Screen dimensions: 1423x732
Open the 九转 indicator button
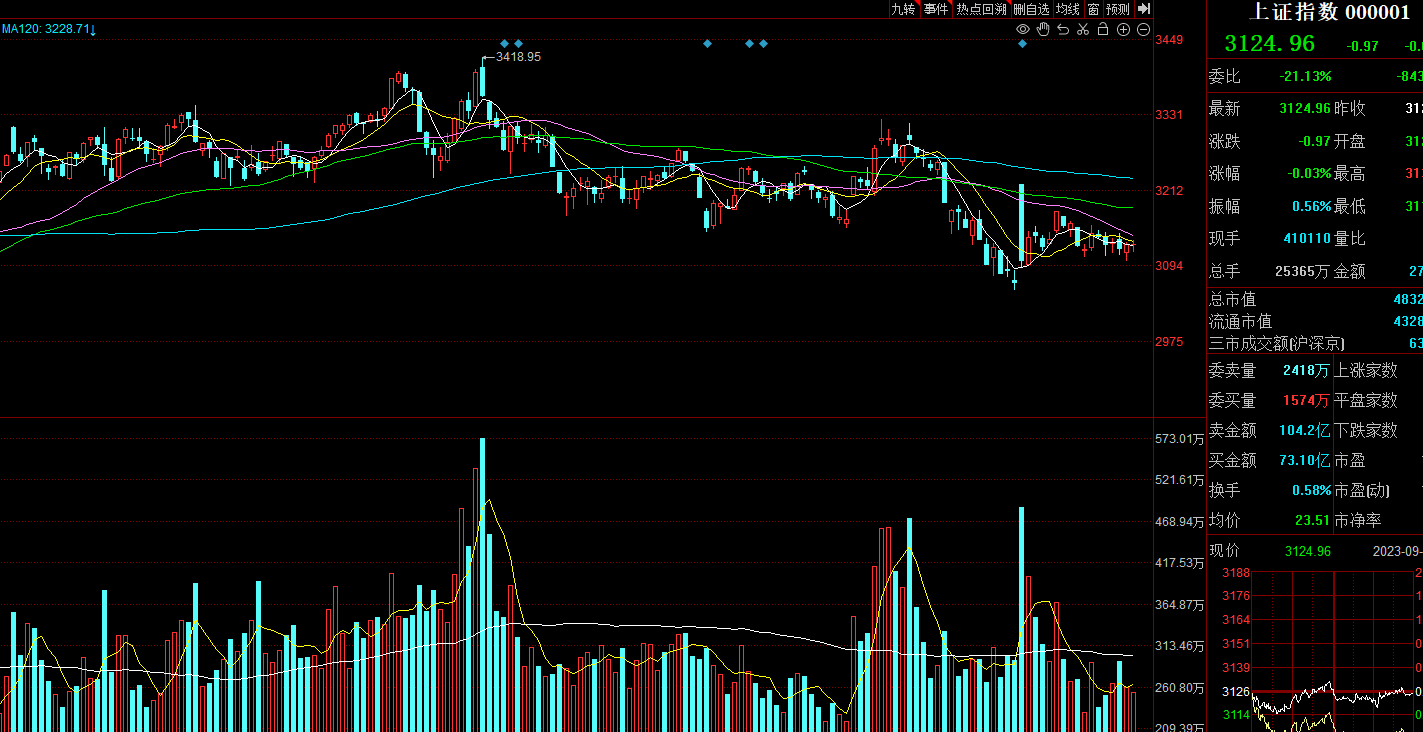point(903,9)
